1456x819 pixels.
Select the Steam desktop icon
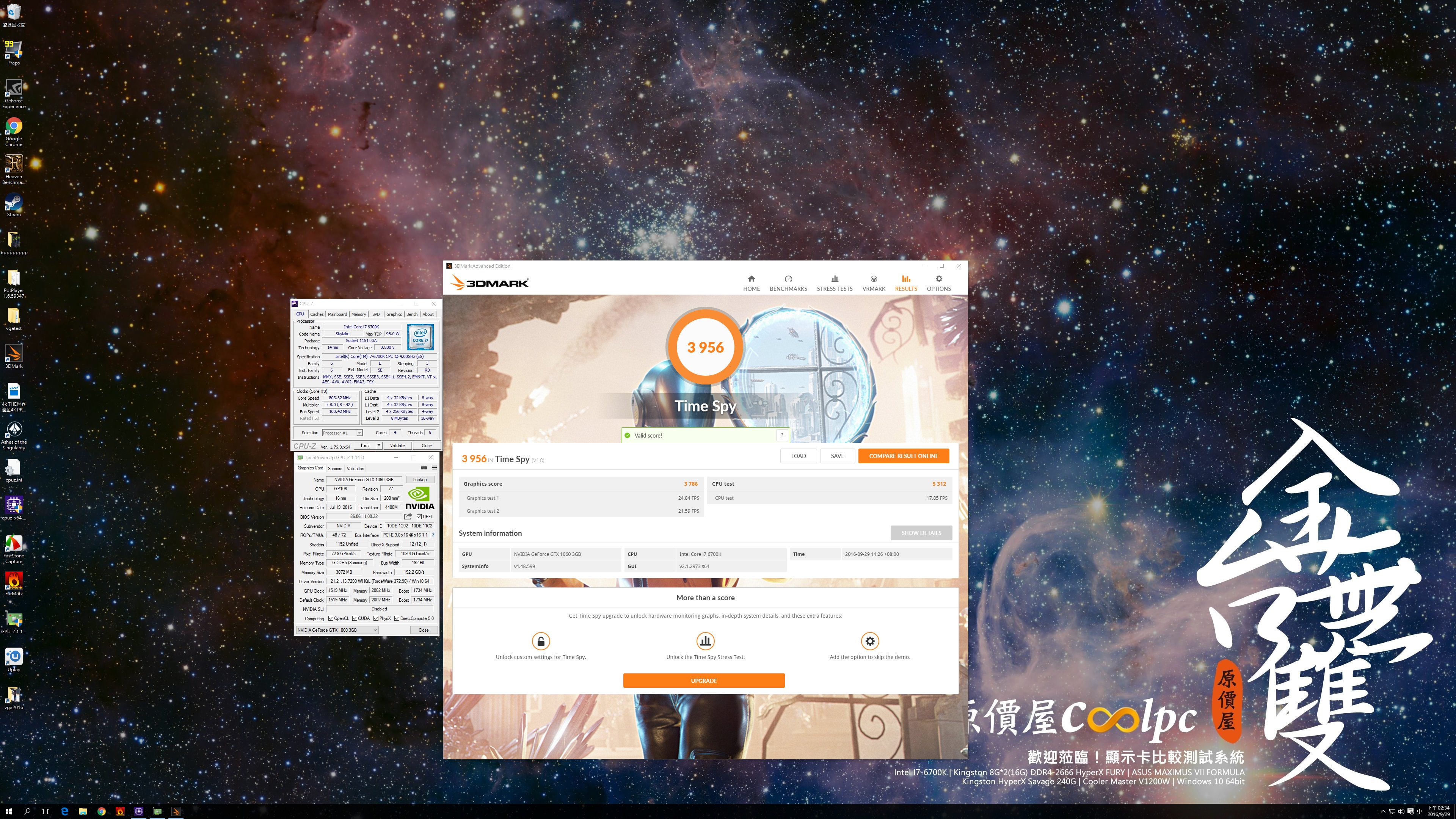[14, 204]
